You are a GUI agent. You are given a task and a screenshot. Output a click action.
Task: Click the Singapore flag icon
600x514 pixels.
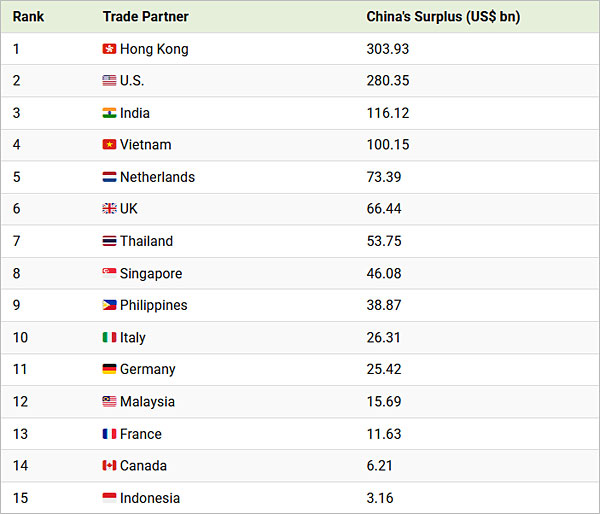coord(109,273)
